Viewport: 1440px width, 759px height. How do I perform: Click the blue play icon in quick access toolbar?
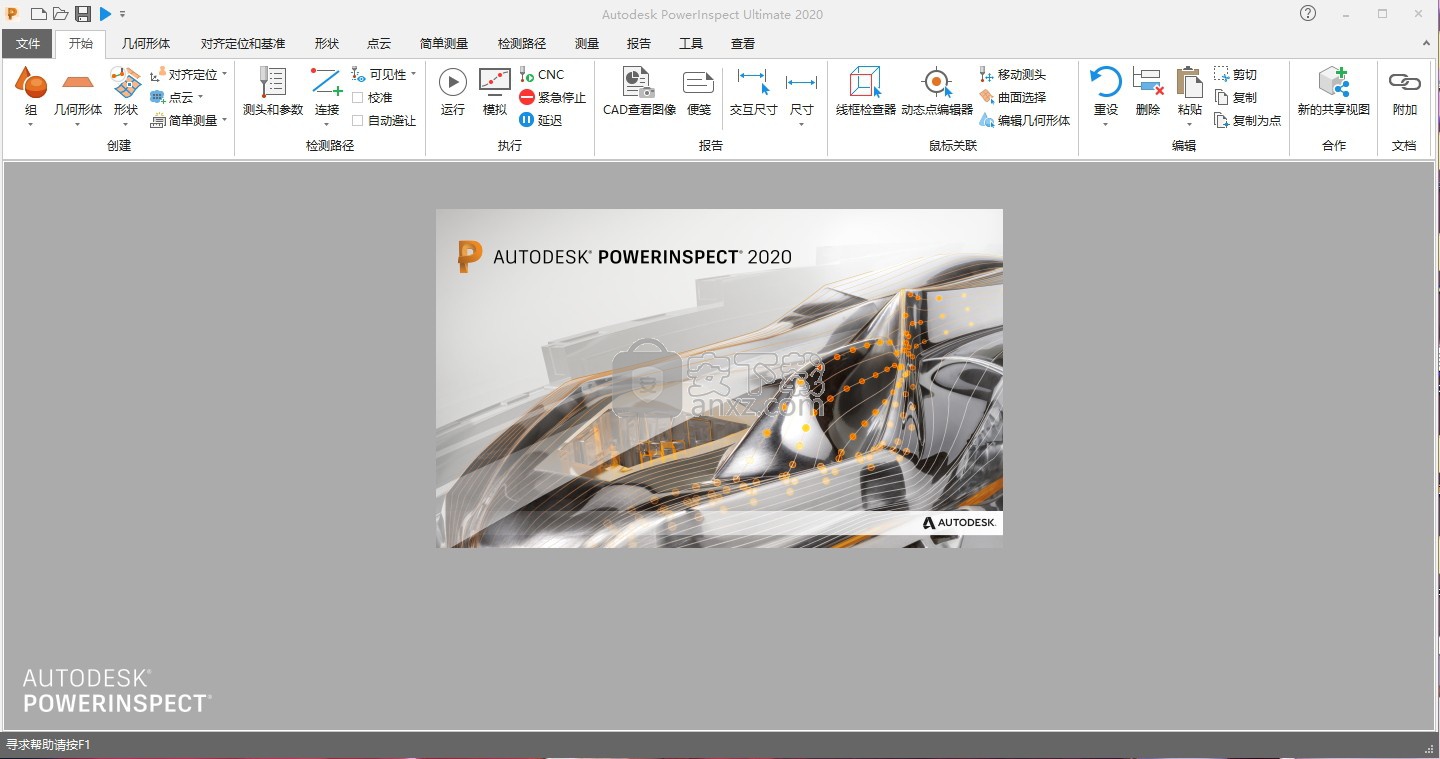pyautogui.click(x=105, y=14)
